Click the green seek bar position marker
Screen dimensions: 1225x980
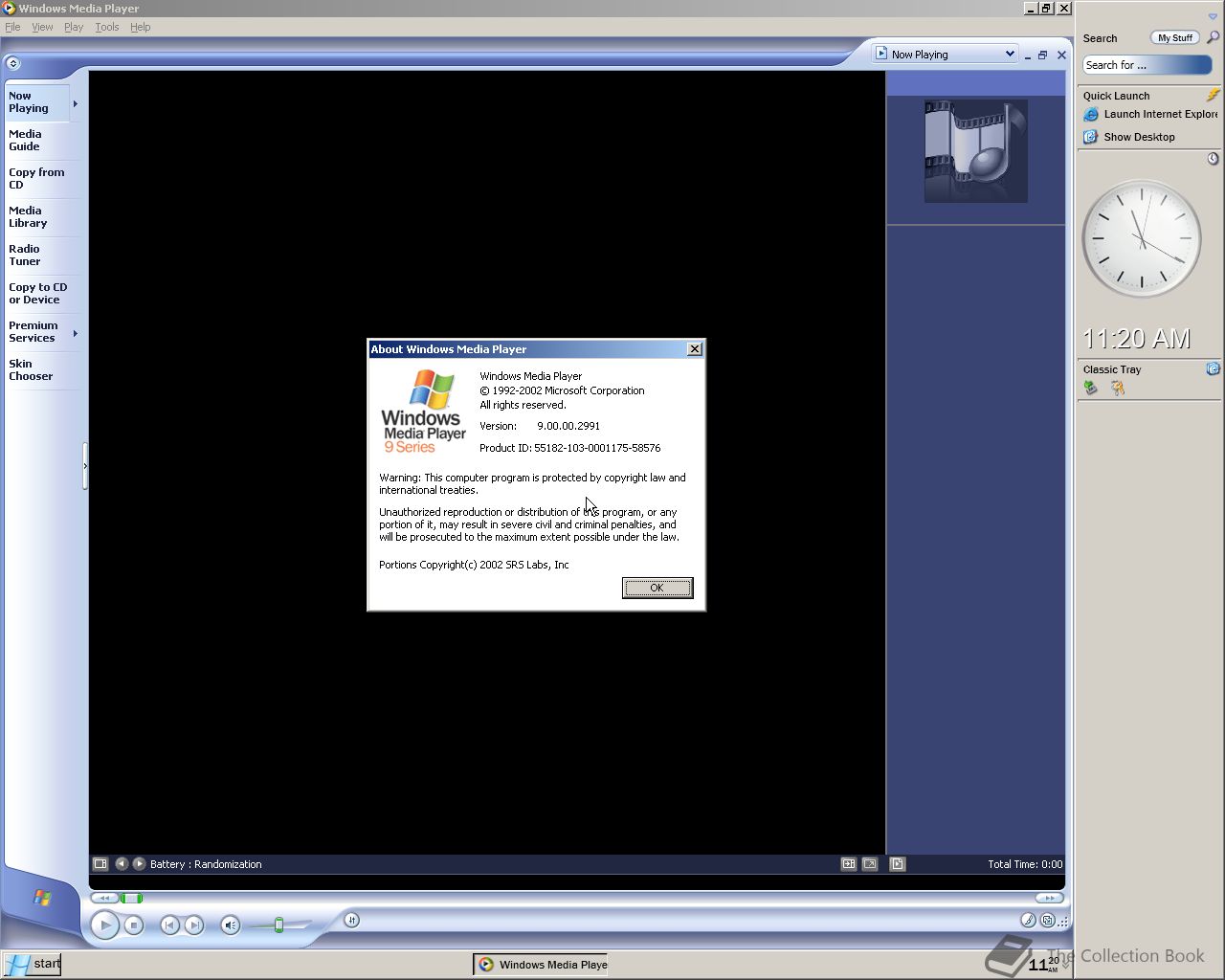pyautogui.click(x=132, y=898)
